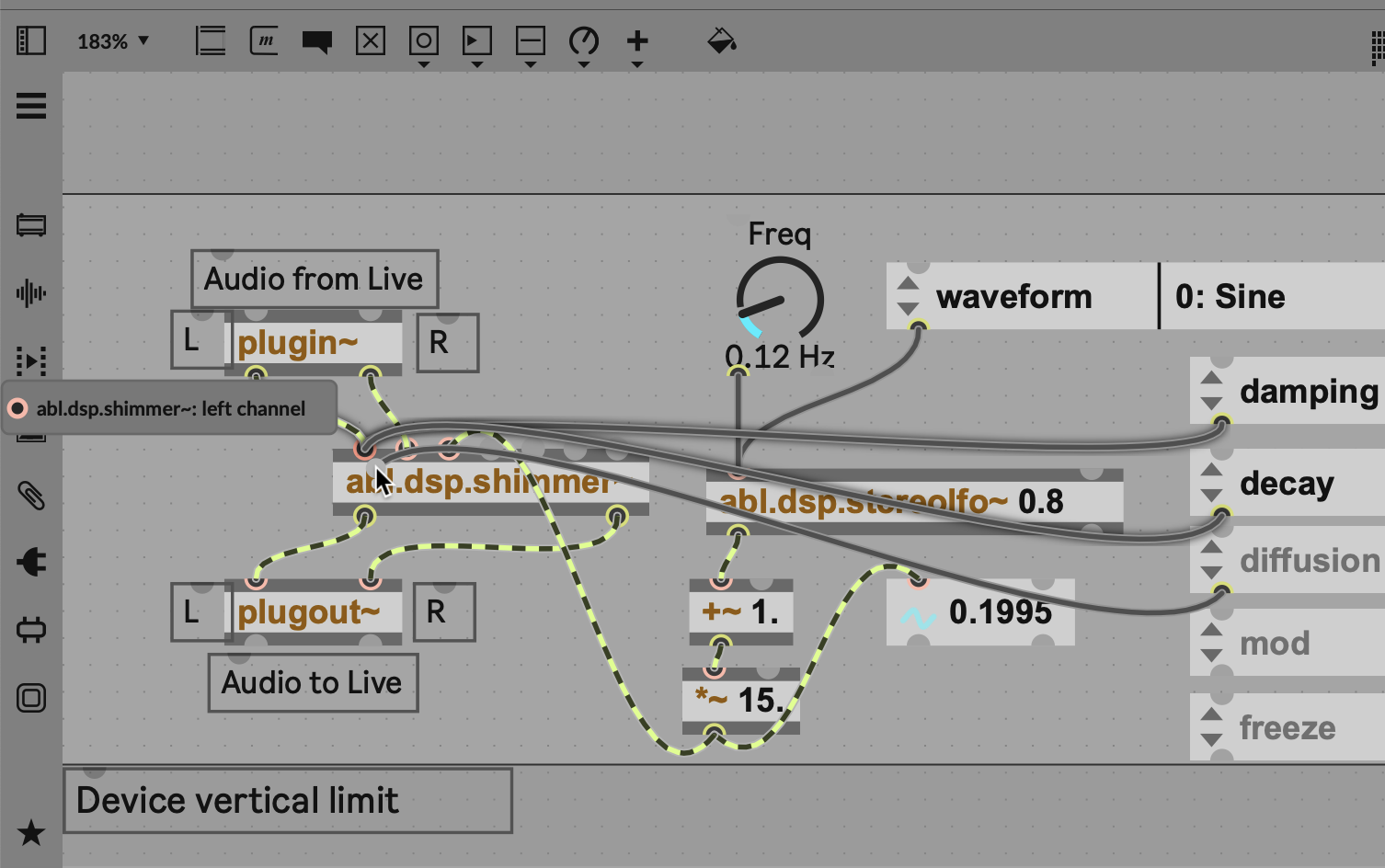Add a comment box from toolbar
Viewport: 1385px width, 868px height.
(x=317, y=41)
